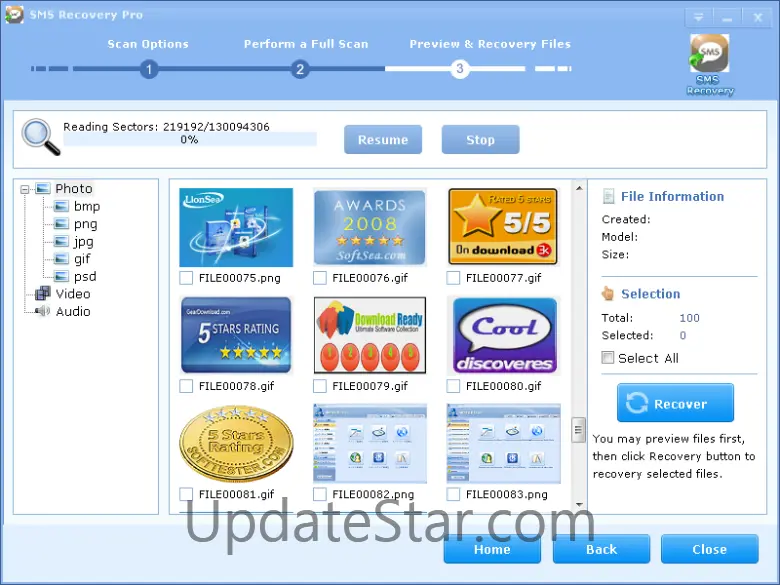Click step 1 circle marker

click(x=149, y=69)
